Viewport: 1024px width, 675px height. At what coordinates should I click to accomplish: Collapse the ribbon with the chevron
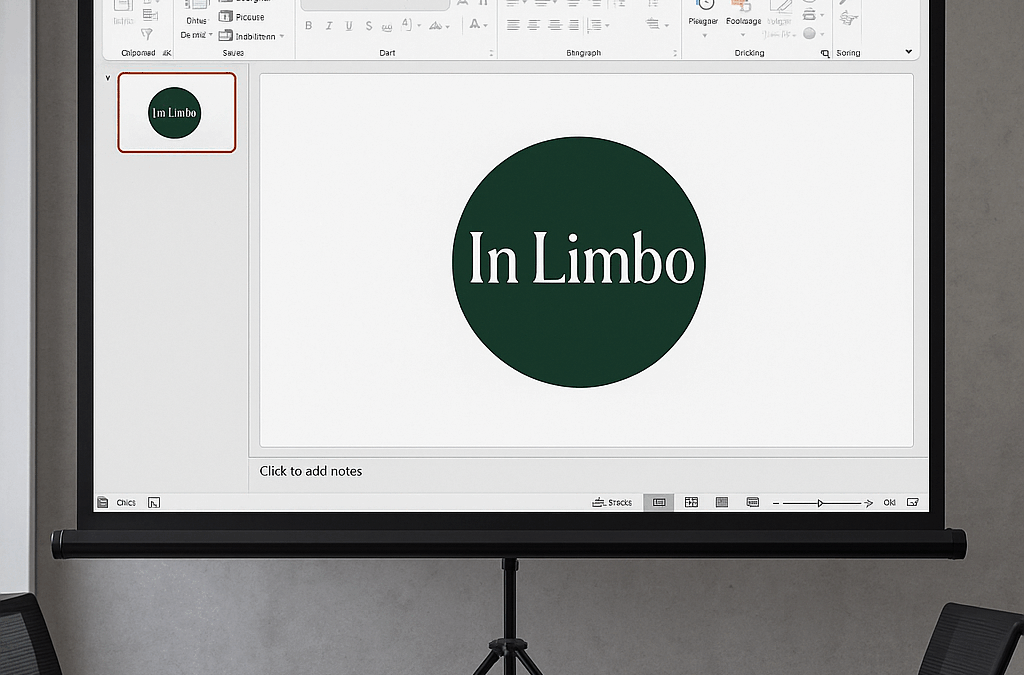pos(908,51)
